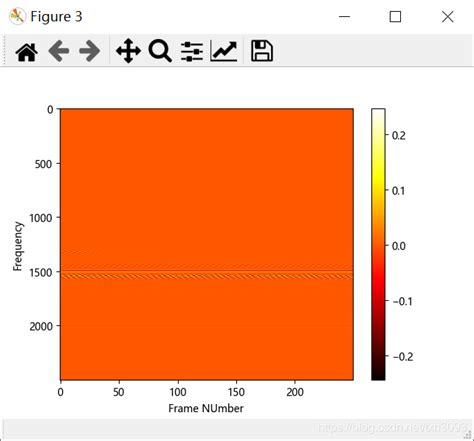Click the colorbar near value -0.2
474x441 pixels.
pos(378,356)
